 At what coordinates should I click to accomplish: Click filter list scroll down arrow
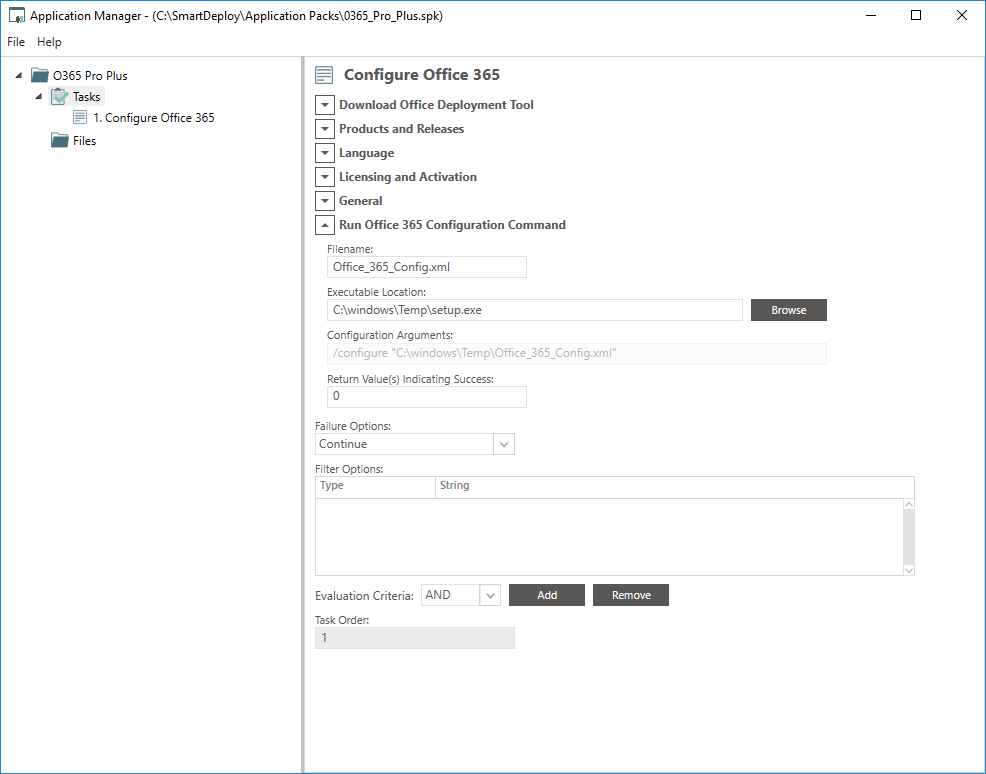(909, 570)
